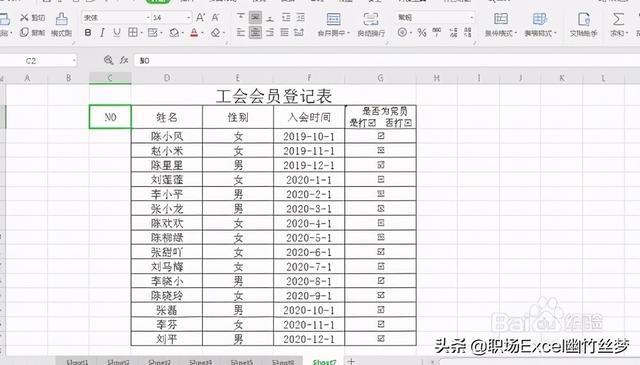This screenshot has width=640, height=365.
Task: Click the thousands separator icon
Action: coord(437,33)
